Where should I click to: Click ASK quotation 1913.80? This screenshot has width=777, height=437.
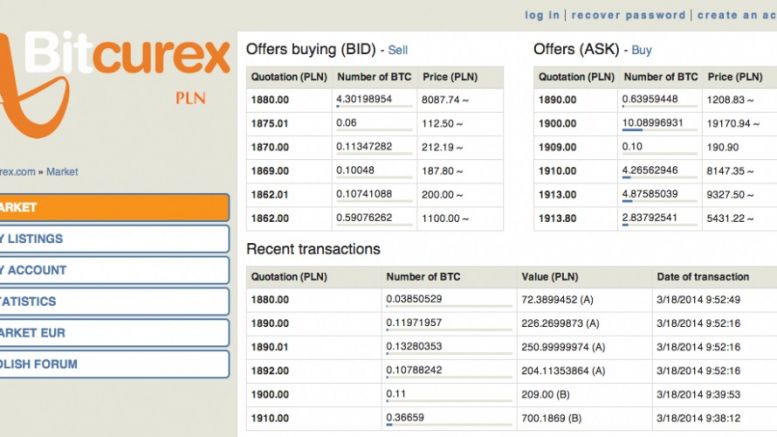(x=557, y=218)
